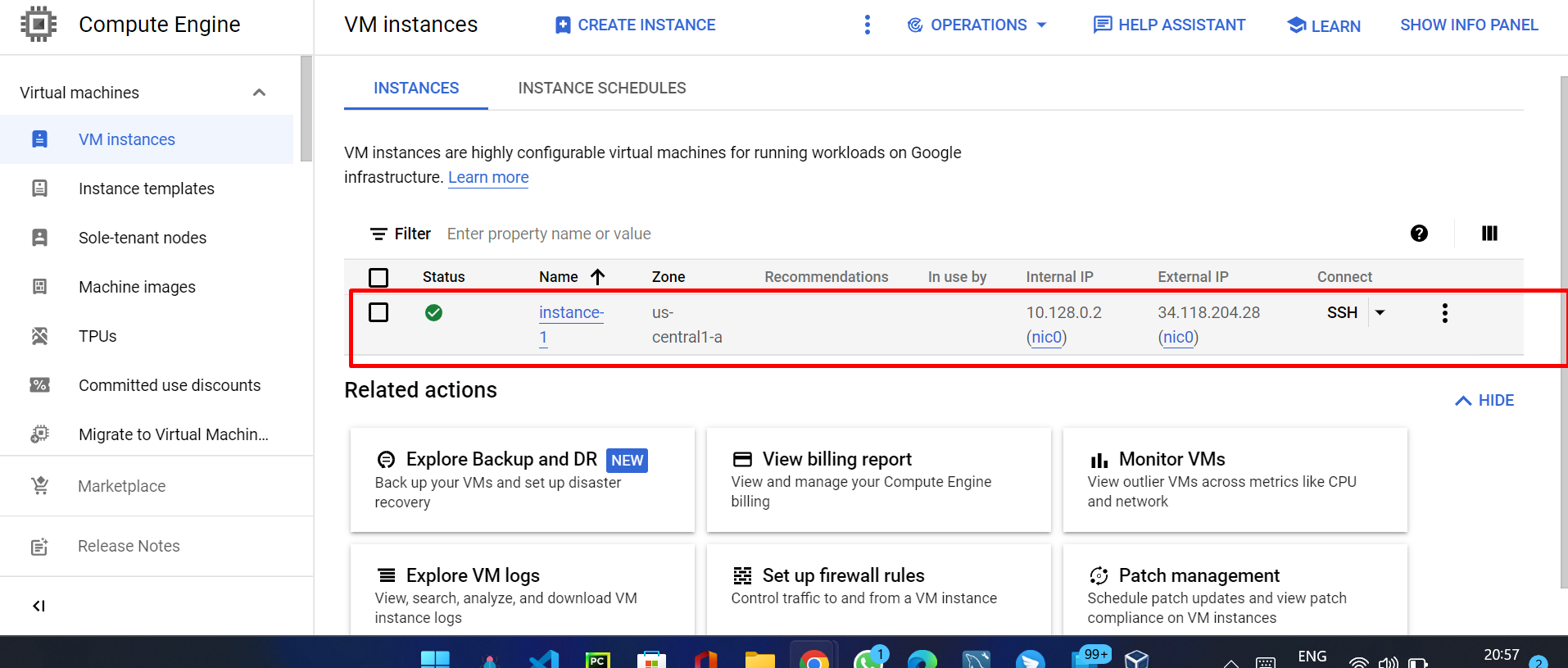
Task: Open the instance-1 row more actions menu
Action: pos(1444,313)
